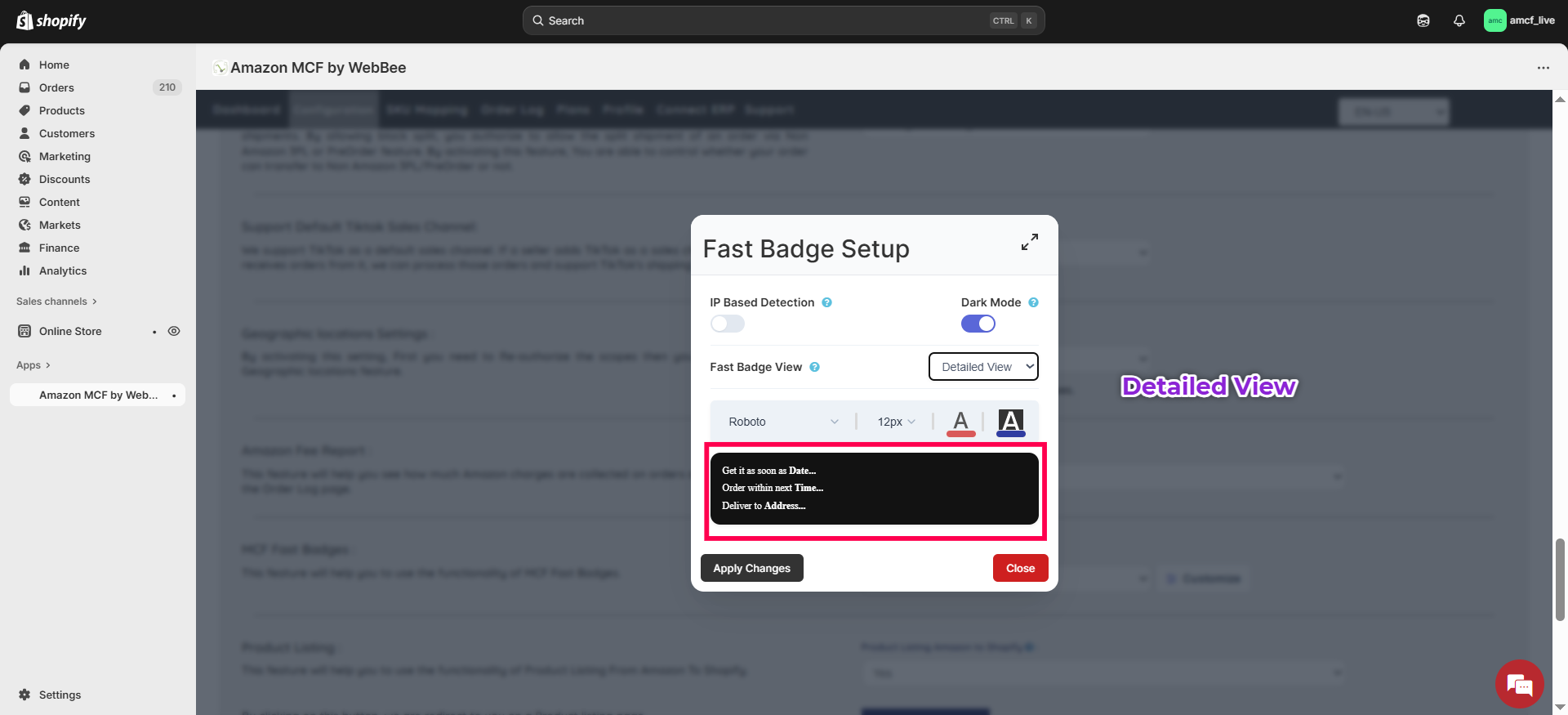The image size is (1568, 715).
Task: Open the notifications bell
Action: point(1459,21)
